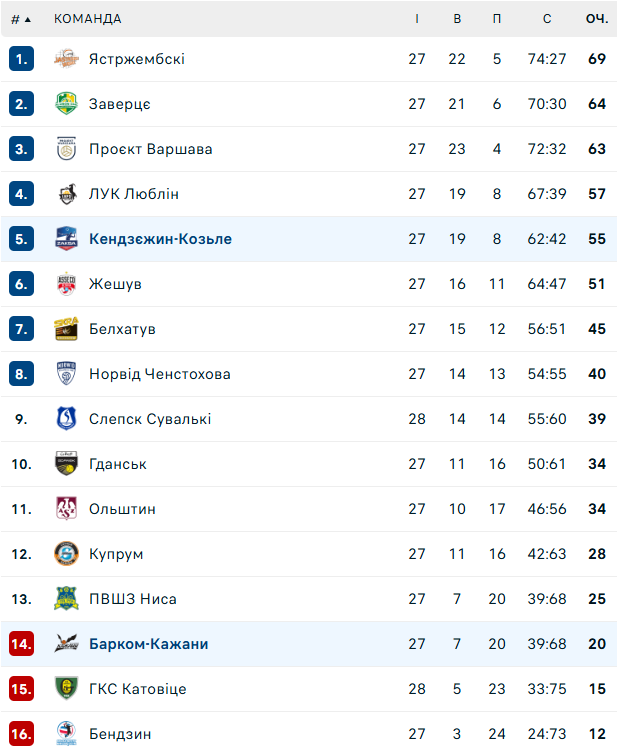Click the Белхатув team logo
The height and width of the screenshot is (749, 617).
65,329
